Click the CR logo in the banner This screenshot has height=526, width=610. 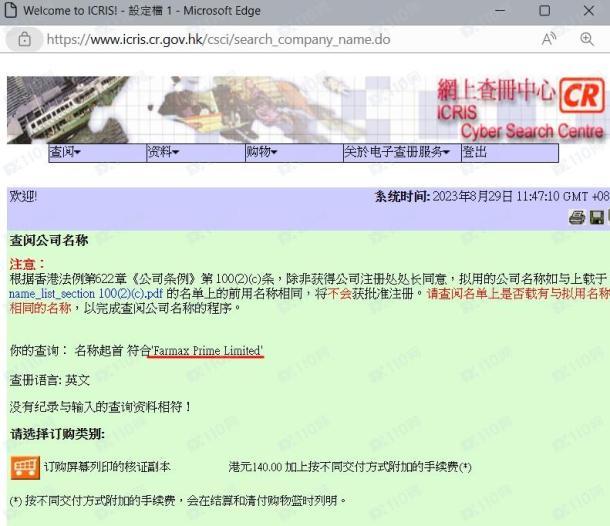582,96
